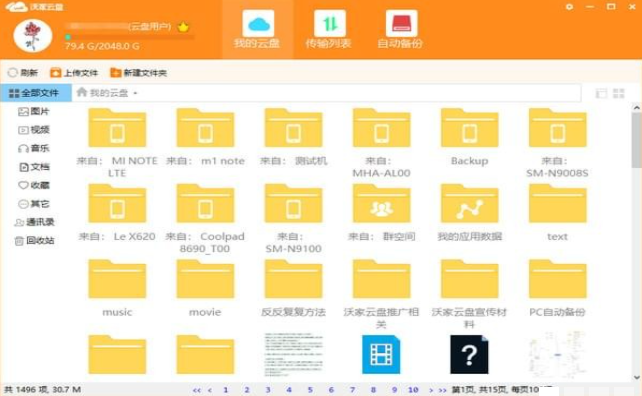Screen dimensions: 642x396
Task: Go to page 2
Action: pos(246,390)
